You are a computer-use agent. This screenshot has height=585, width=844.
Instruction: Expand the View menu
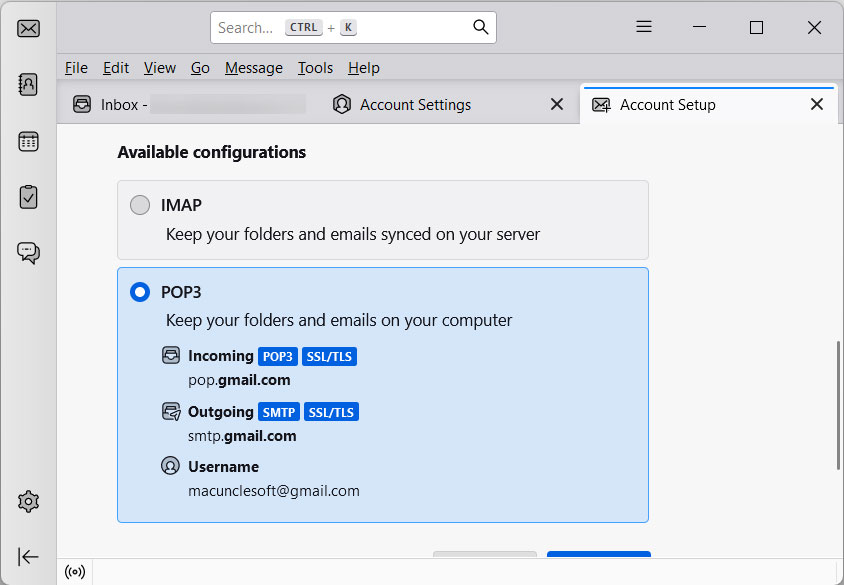click(x=159, y=68)
